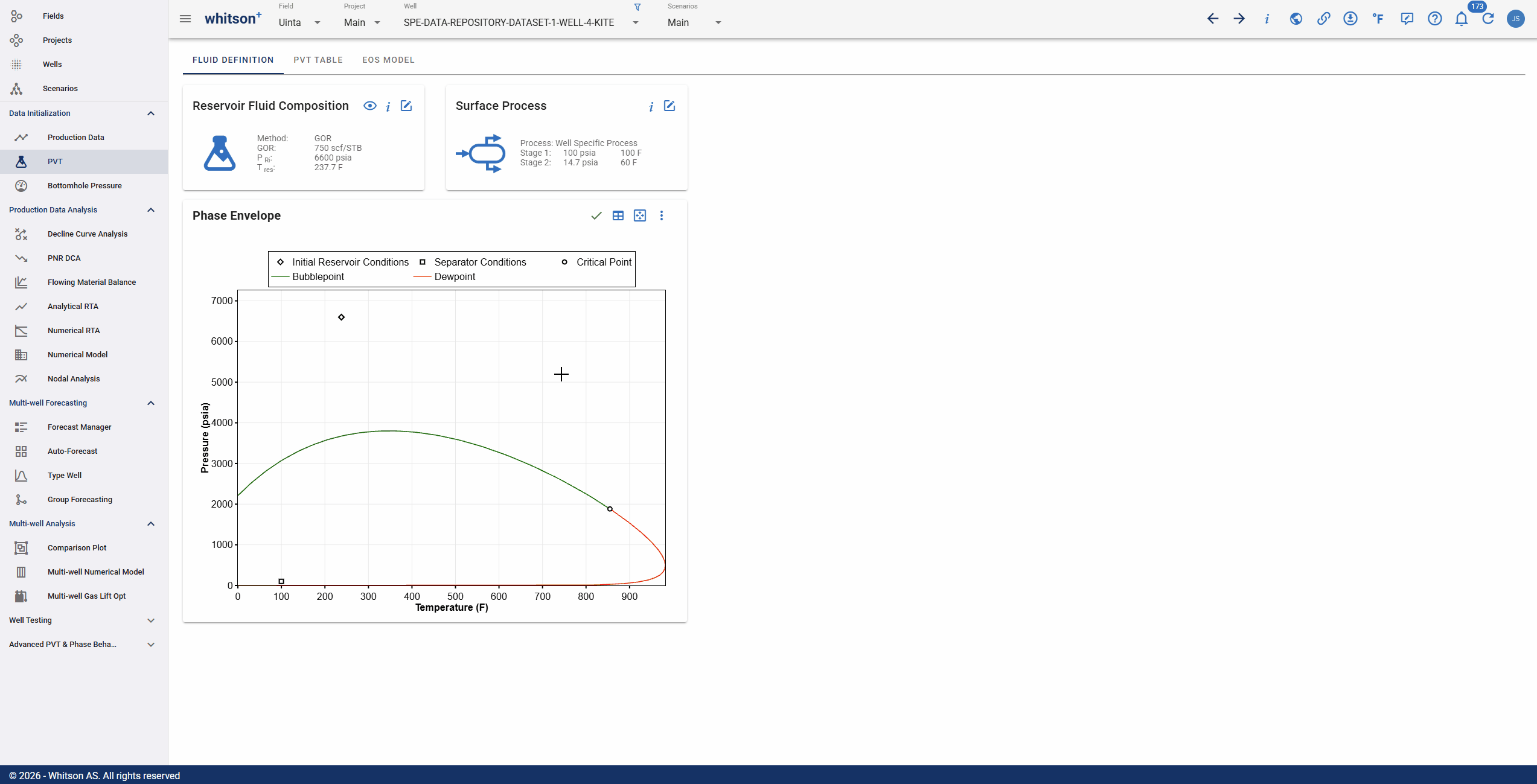Select the FLUID DEFINITION tab
Viewport: 1537px width, 784px height.
click(x=233, y=60)
